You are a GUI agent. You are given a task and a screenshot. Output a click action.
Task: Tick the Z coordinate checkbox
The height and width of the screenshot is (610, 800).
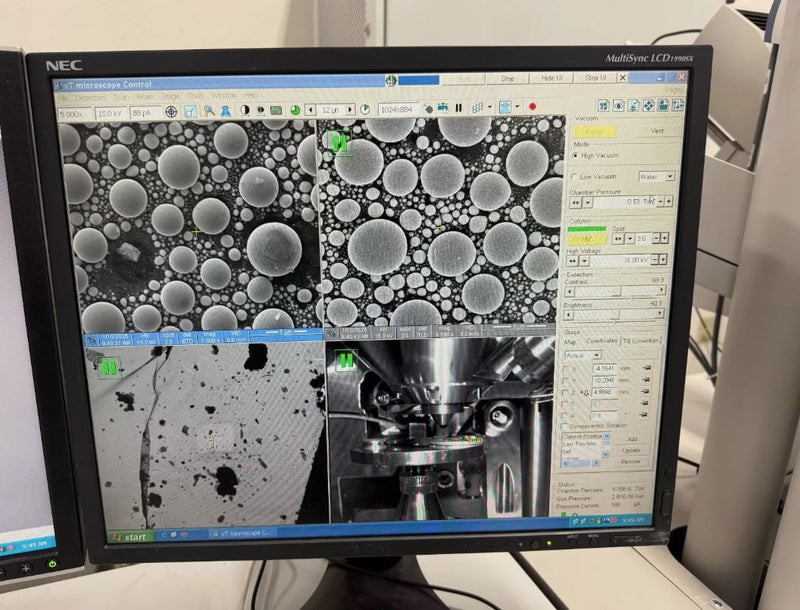[x=565, y=393]
